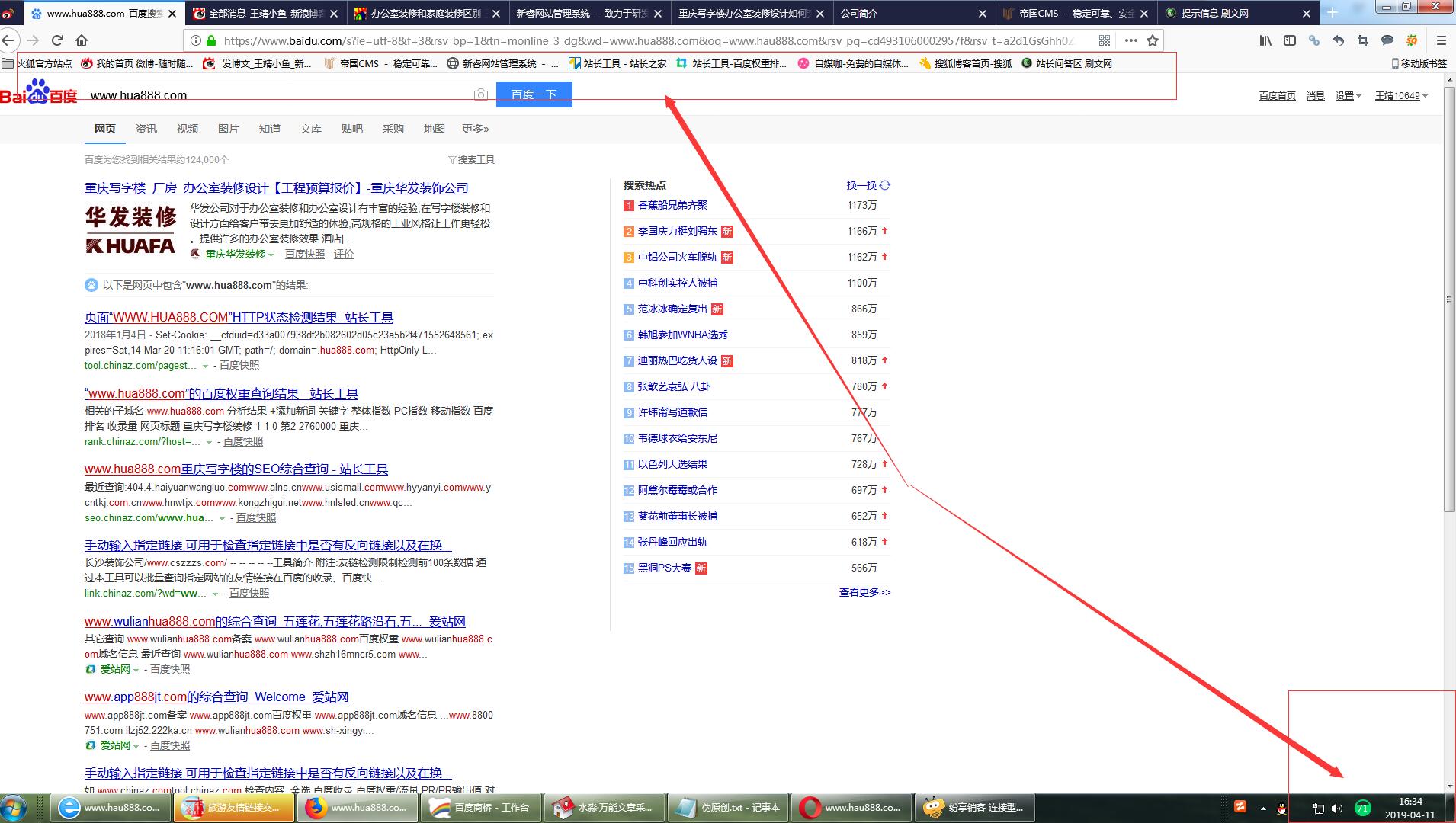Switch to the 公司简介 tab
Screen dimensions: 1456x823
[x=914, y=13]
